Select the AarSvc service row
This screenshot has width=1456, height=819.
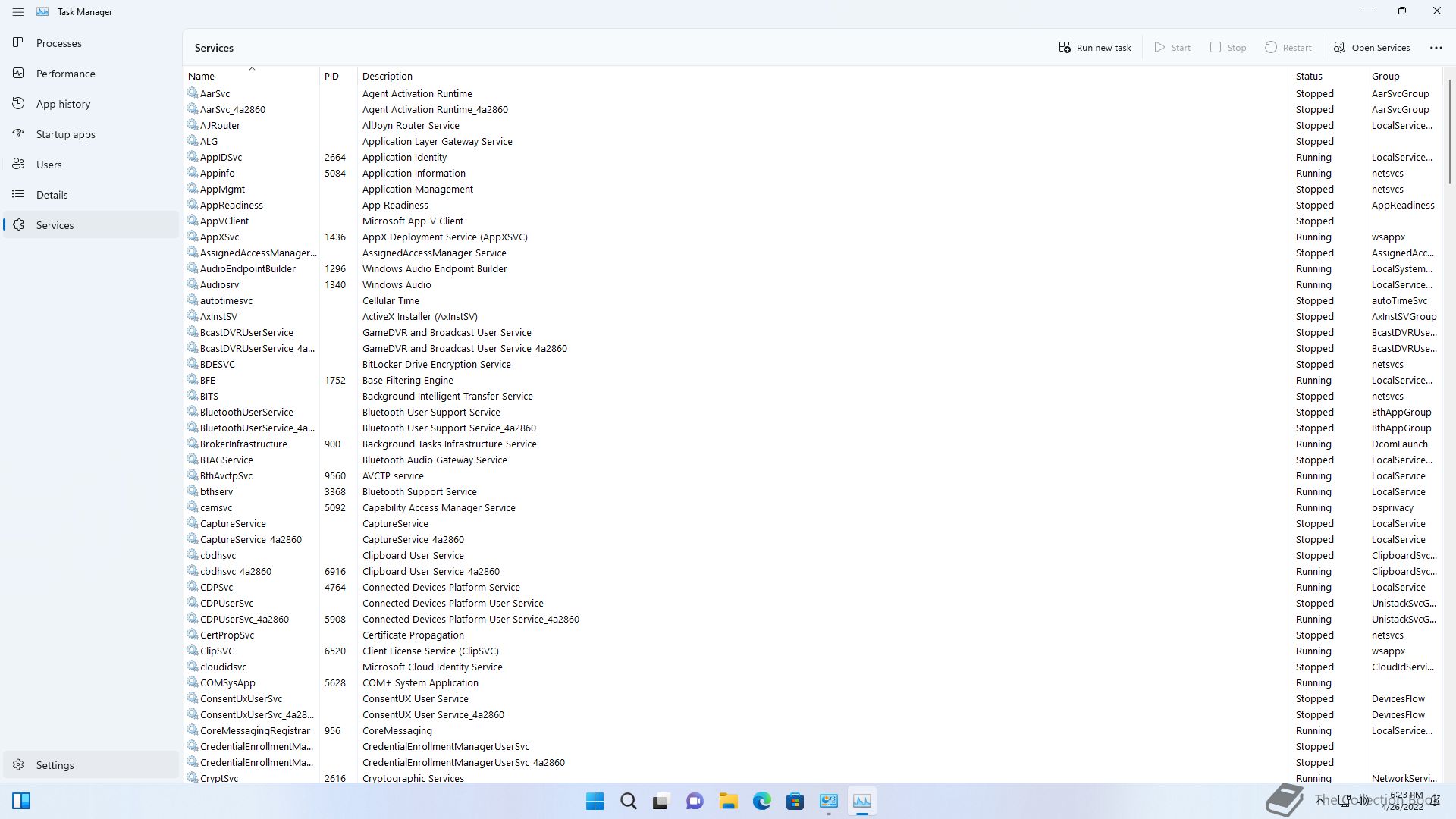[x=813, y=93]
